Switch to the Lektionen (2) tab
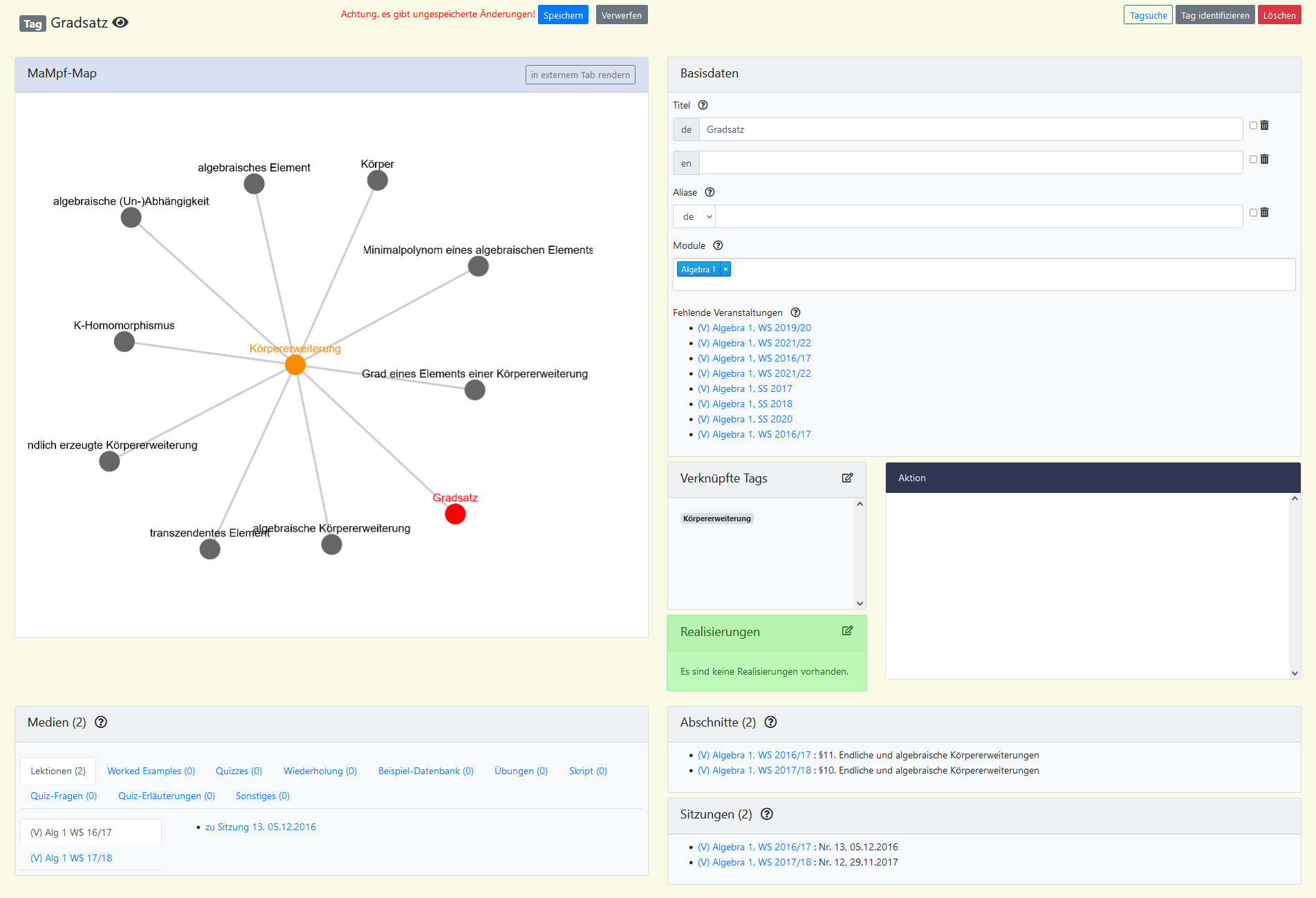Image resolution: width=1316 pixels, height=898 pixels. coord(58,771)
